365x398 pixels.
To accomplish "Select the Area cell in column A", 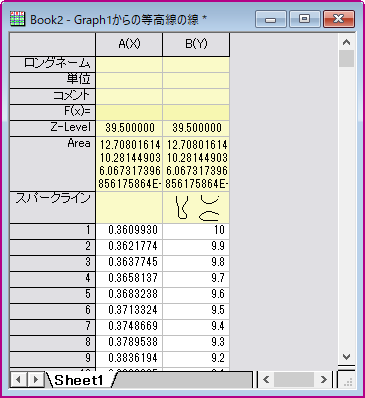I will (x=129, y=164).
